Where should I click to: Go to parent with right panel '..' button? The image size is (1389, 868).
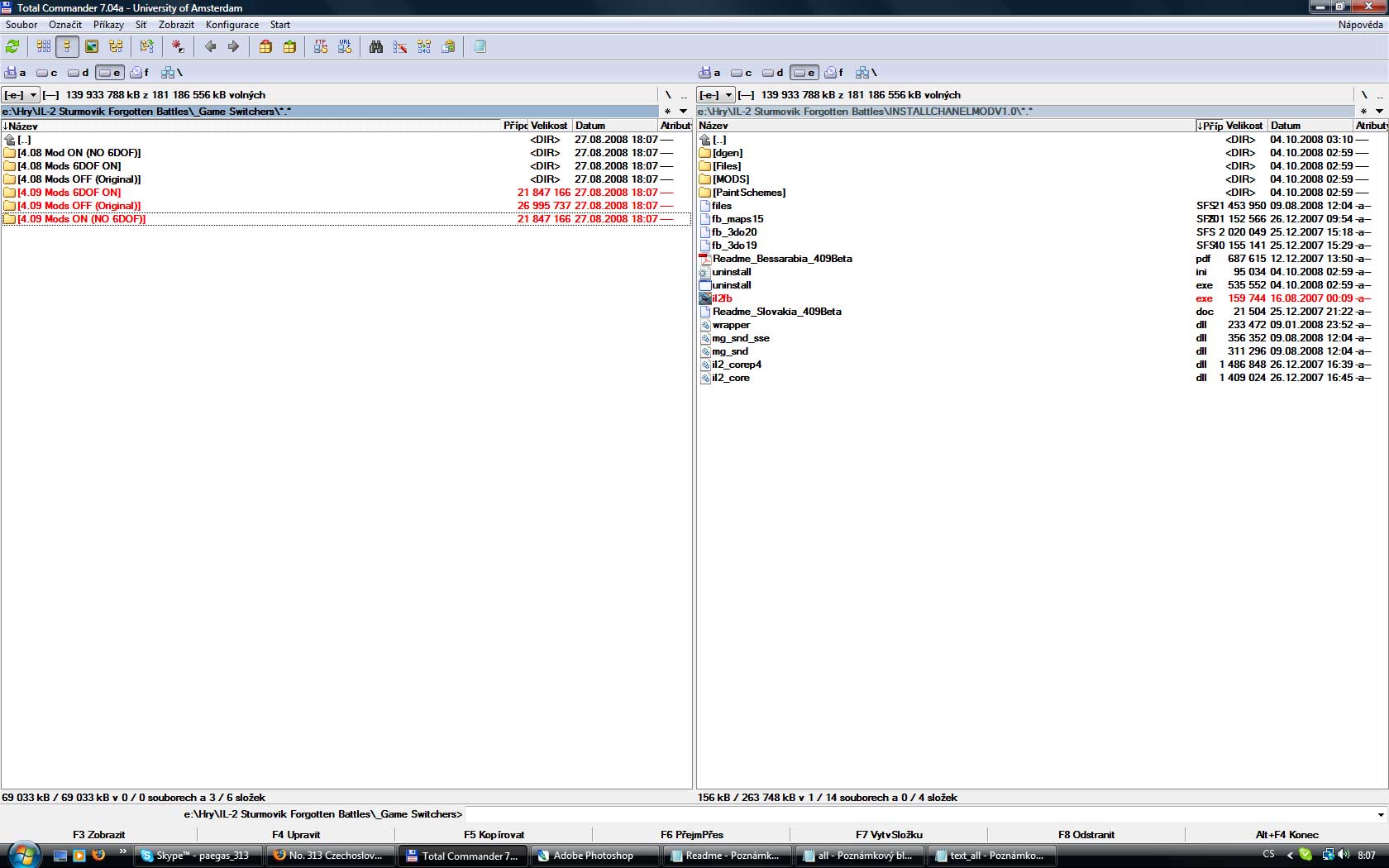click(1379, 95)
